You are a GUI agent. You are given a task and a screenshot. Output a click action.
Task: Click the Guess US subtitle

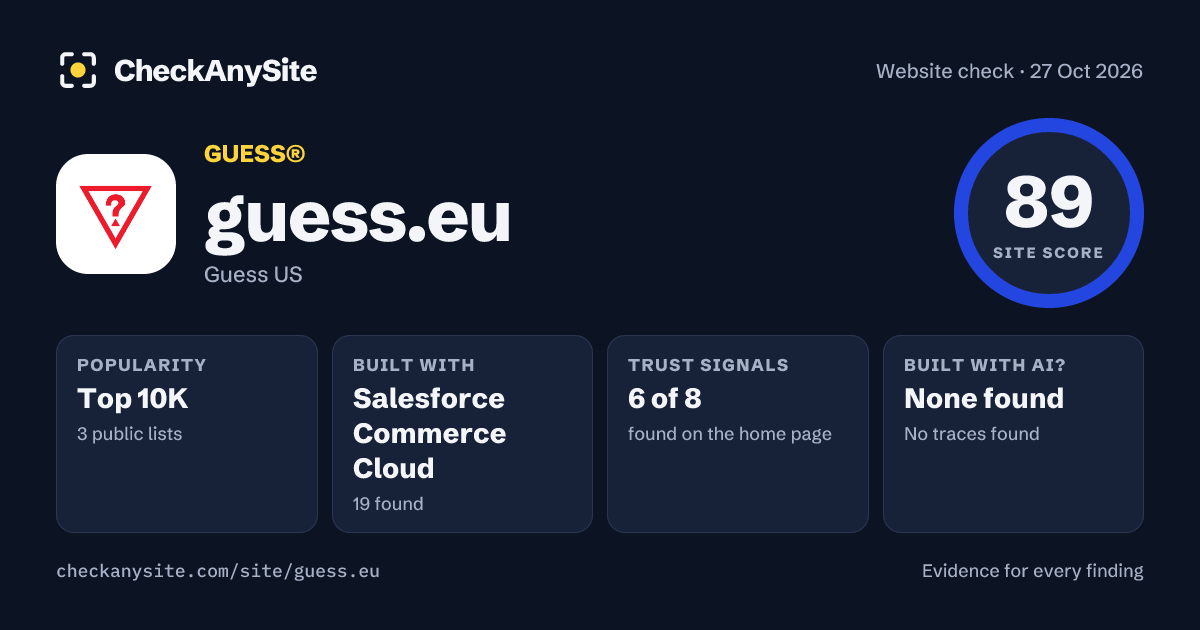[253, 274]
